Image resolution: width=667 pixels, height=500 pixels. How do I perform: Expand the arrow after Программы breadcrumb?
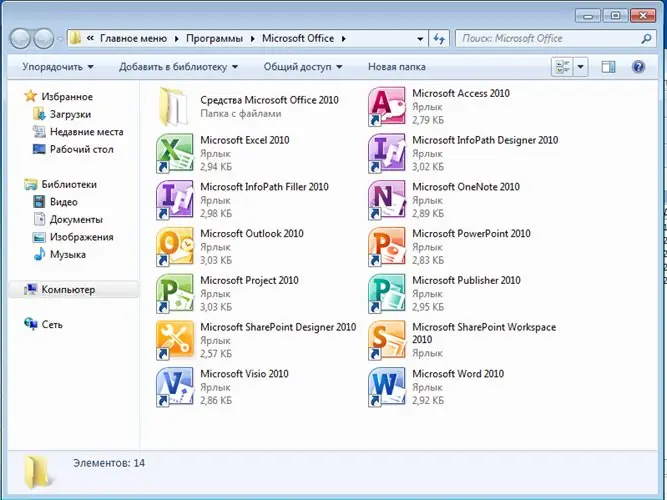(x=252, y=39)
